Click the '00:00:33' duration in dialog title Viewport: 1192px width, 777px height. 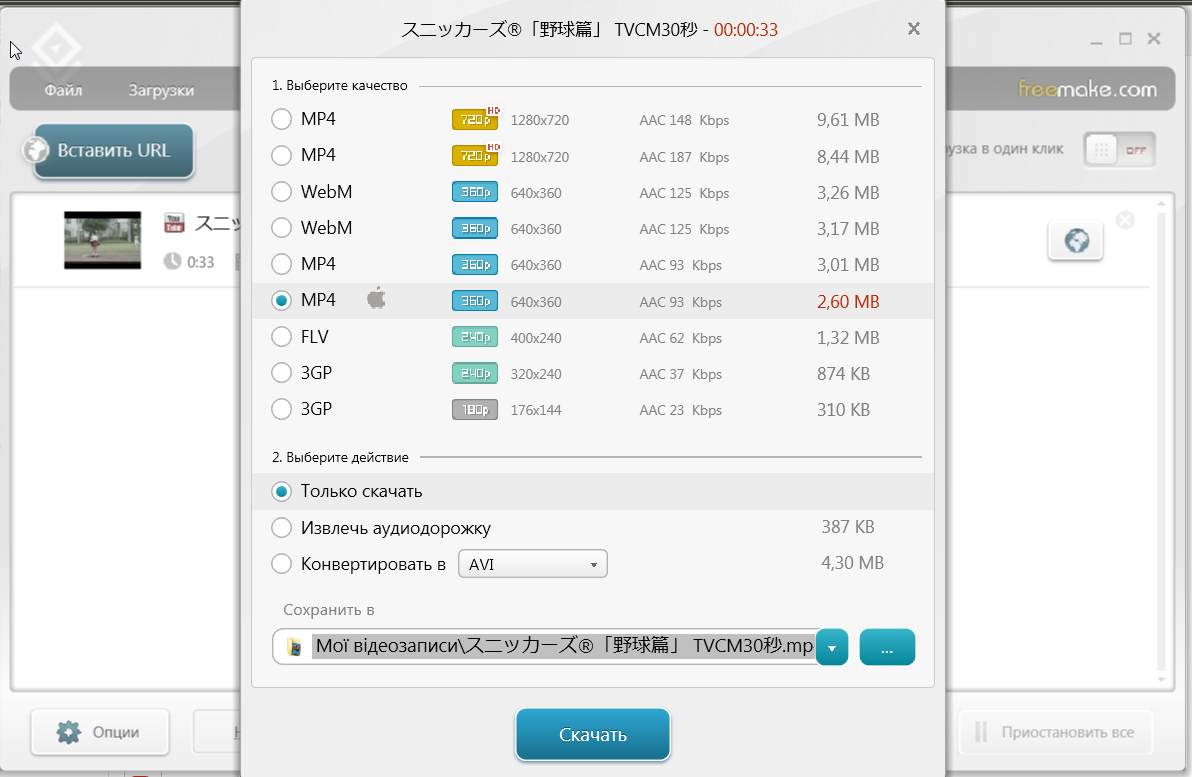click(746, 30)
